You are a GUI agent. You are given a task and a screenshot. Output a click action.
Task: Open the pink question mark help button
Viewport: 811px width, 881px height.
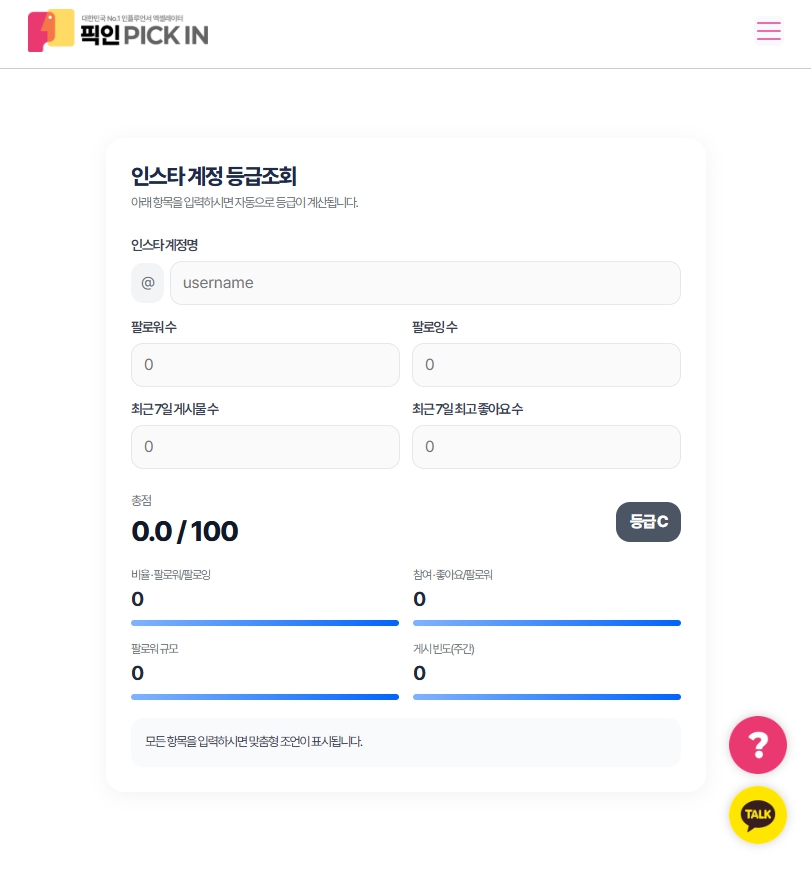pyautogui.click(x=758, y=745)
